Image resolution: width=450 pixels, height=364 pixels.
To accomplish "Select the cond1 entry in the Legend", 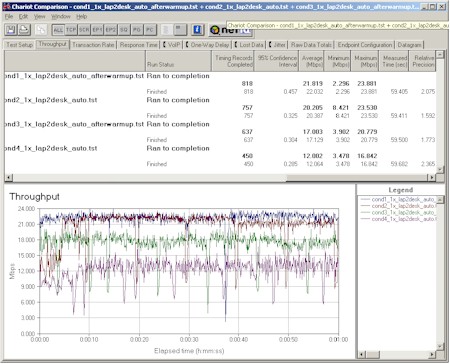I will coord(399,199).
